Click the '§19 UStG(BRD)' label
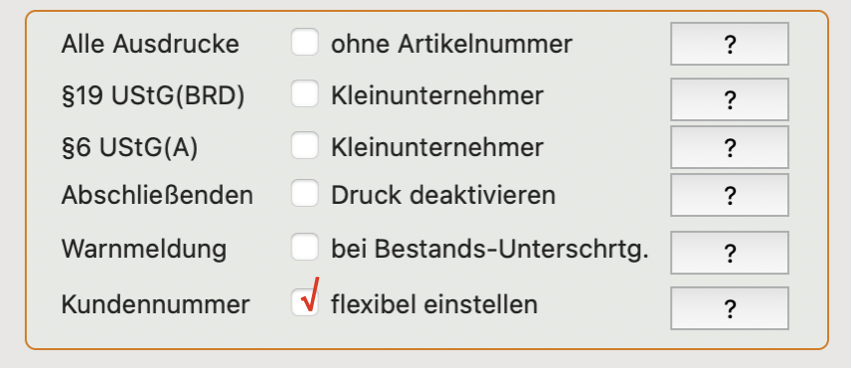This screenshot has width=852, height=368. pos(153,96)
